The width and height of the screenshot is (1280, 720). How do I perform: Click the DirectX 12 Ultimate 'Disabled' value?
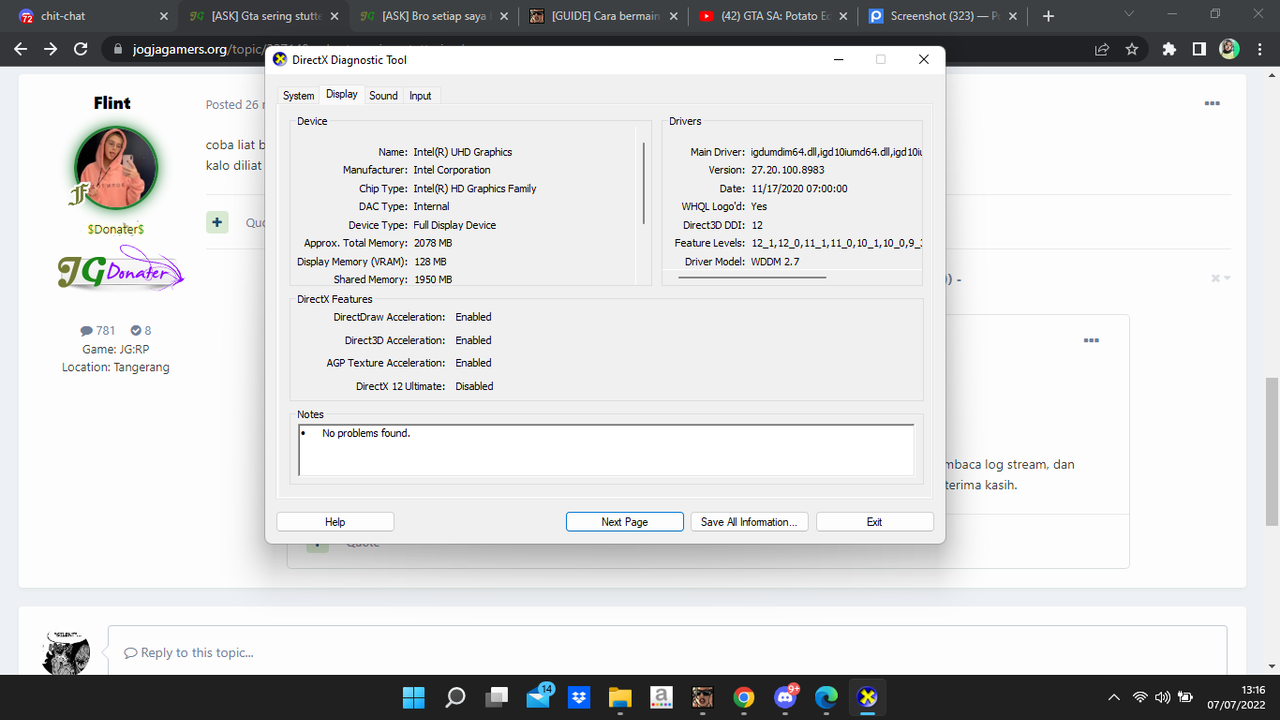point(474,386)
